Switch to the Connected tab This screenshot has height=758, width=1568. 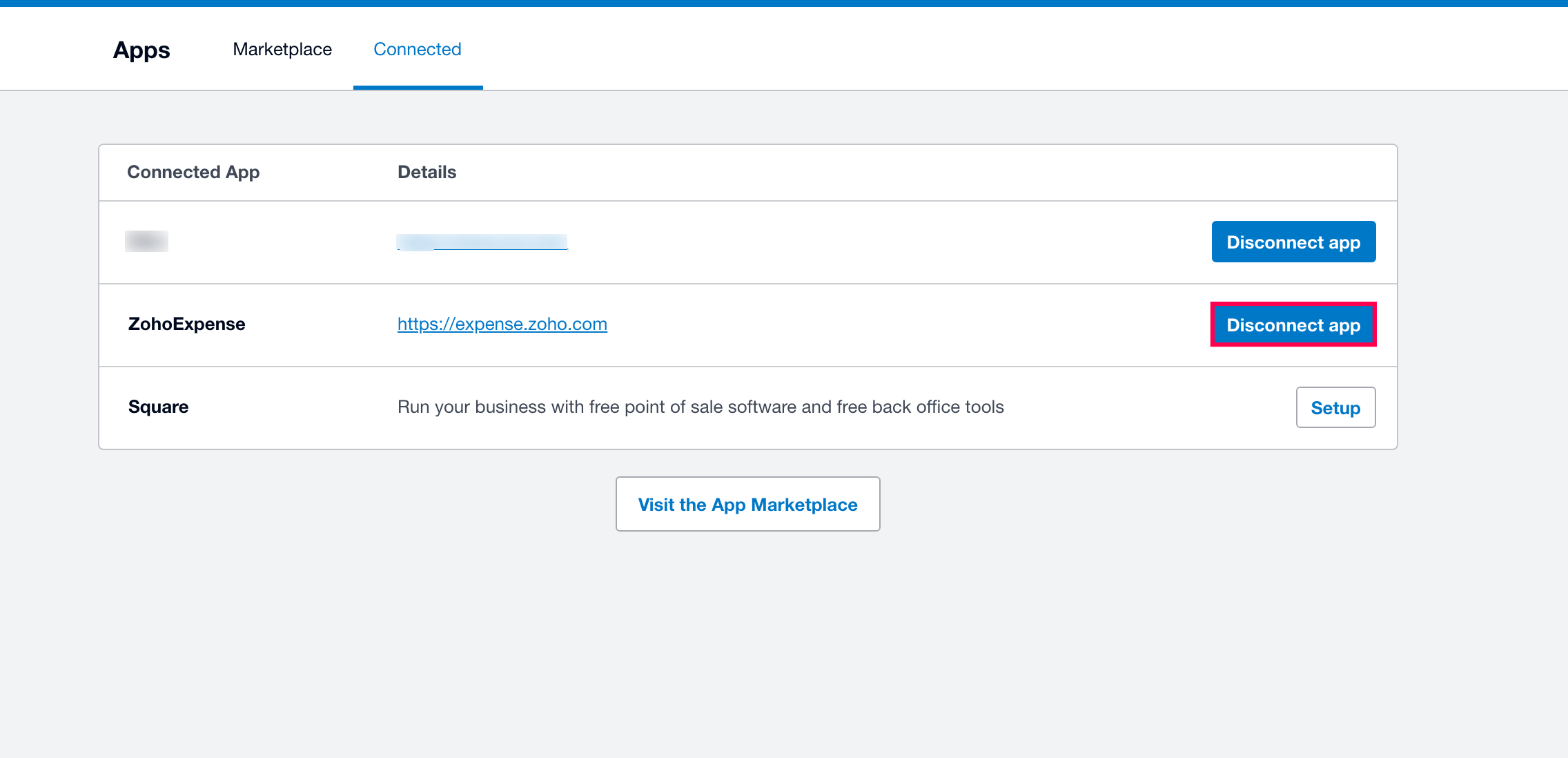pos(417,49)
